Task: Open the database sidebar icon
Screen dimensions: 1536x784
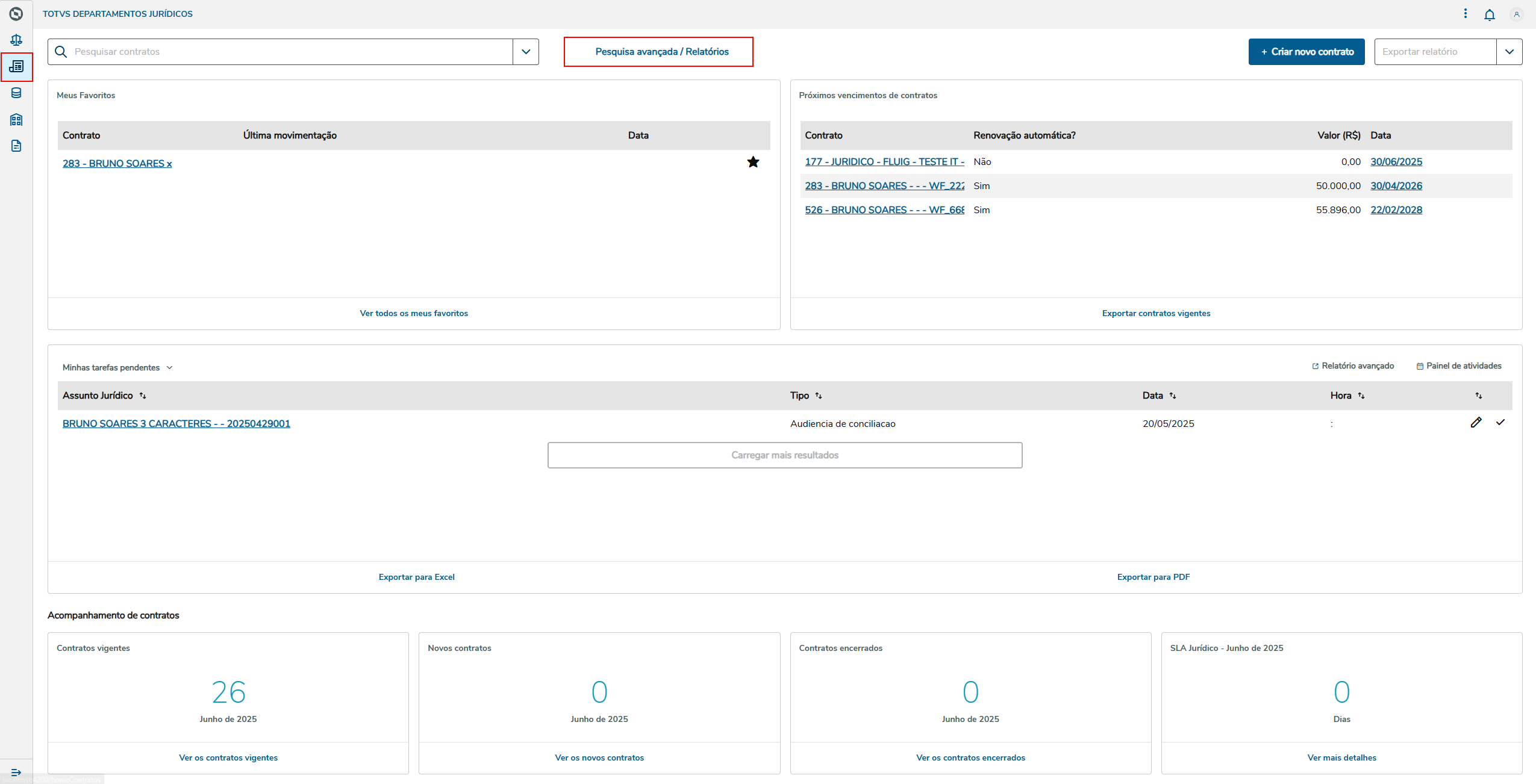Action: pyautogui.click(x=16, y=93)
